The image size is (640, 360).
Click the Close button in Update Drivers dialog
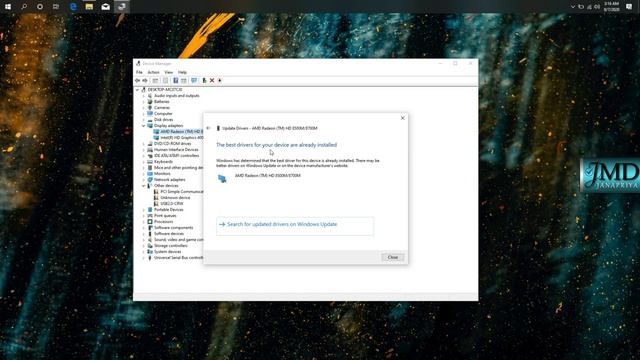pos(393,257)
